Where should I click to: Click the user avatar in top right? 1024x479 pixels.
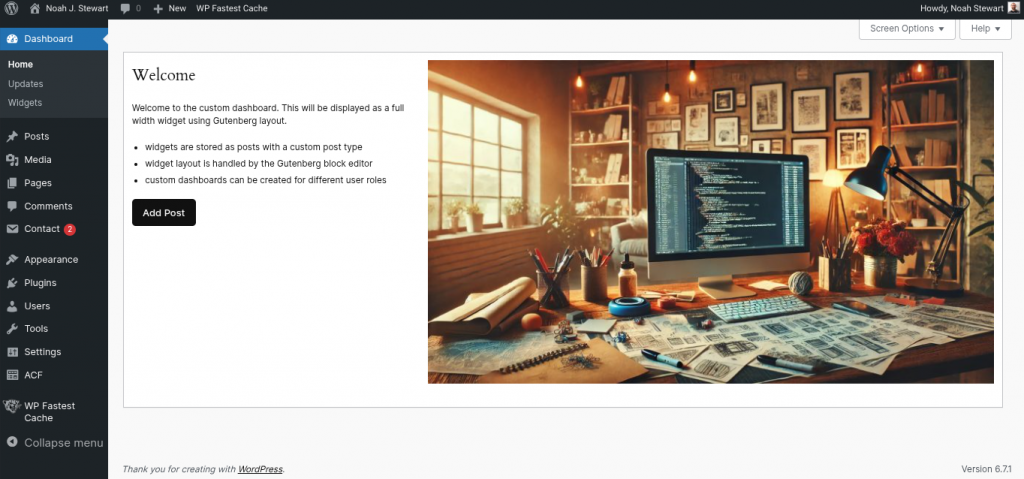[x=1012, y=8]
